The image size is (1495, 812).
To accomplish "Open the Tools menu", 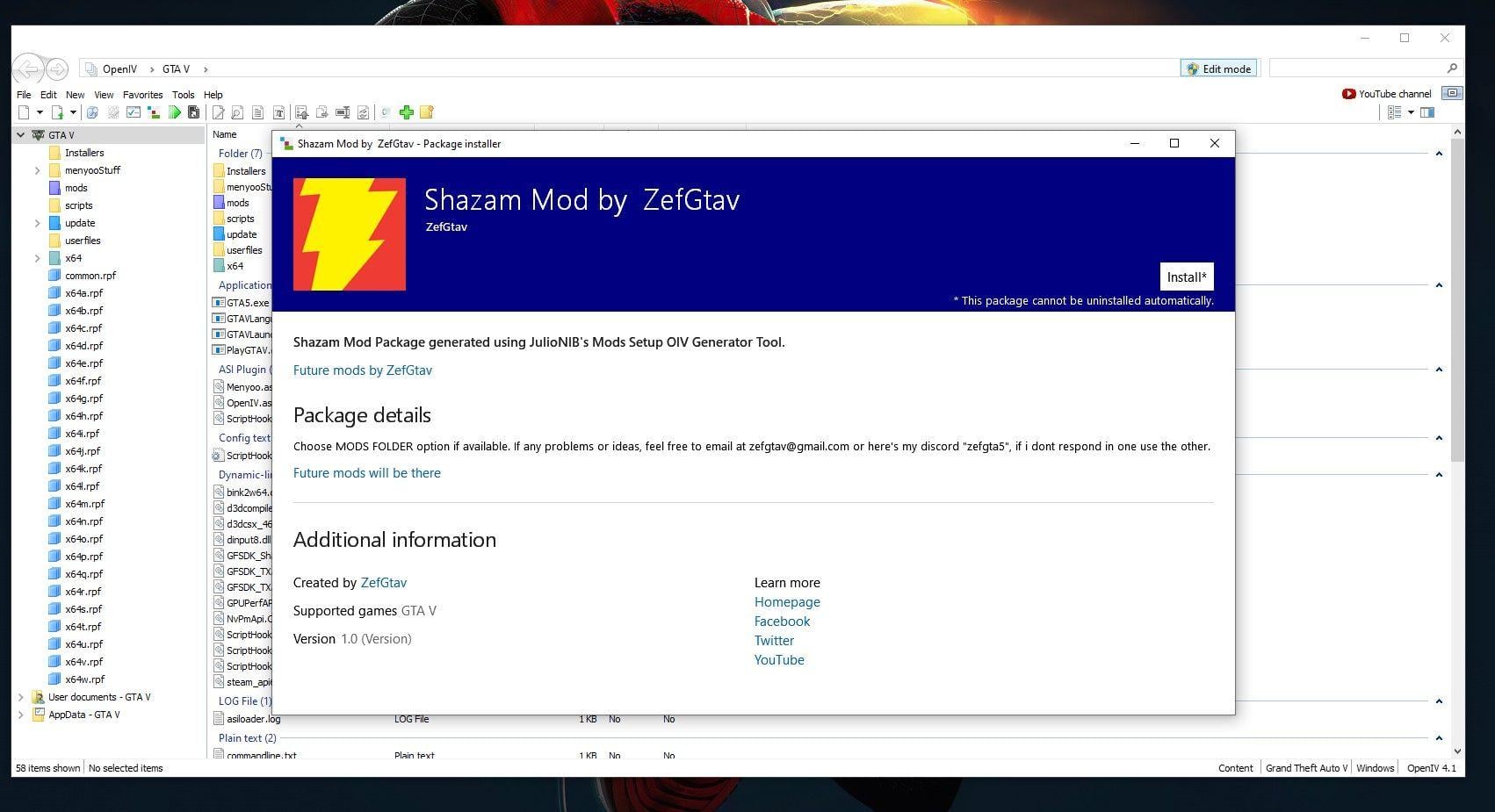I will (183, 95).
